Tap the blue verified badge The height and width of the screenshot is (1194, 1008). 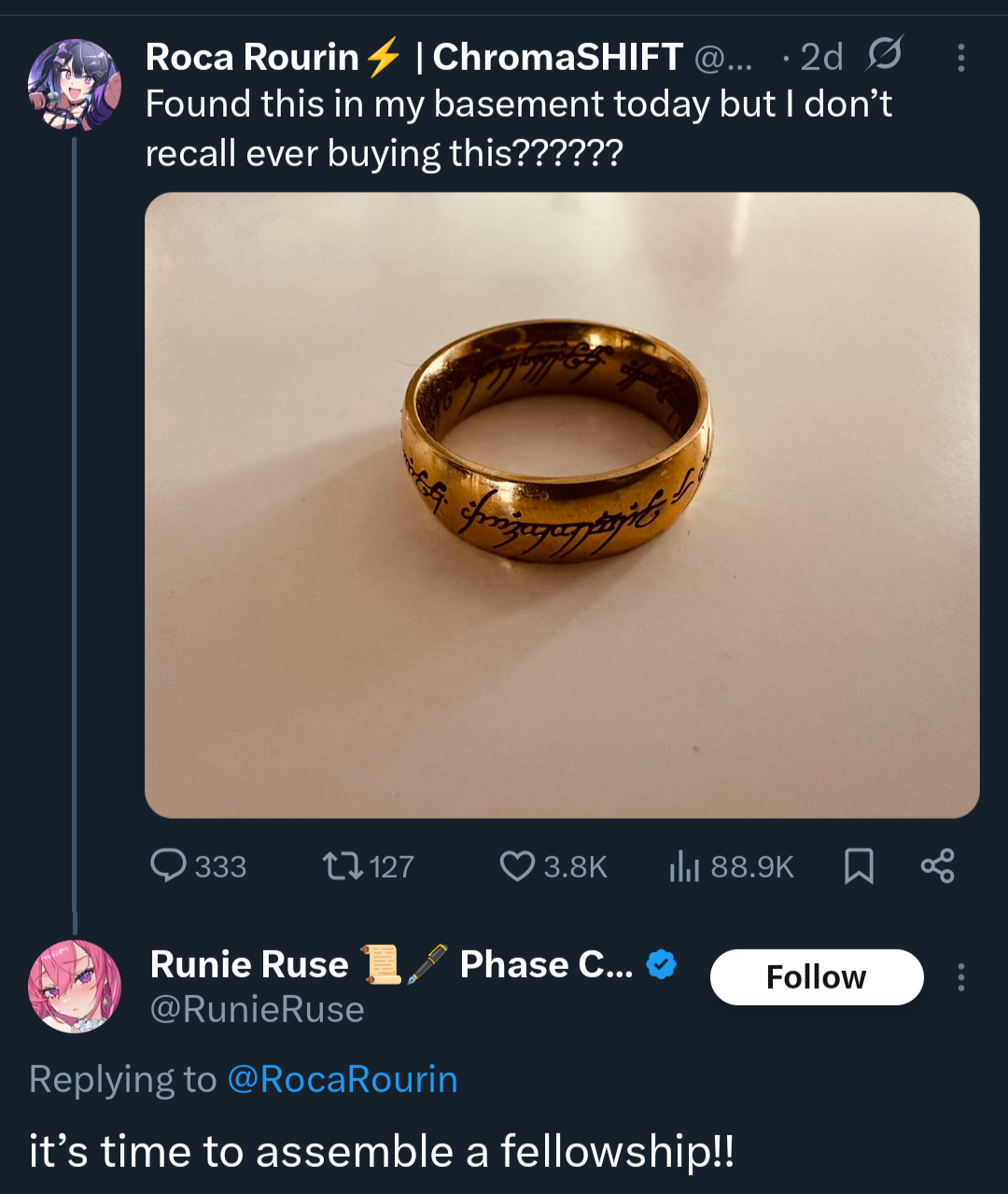pyautogui.click(x=661, y=964)
